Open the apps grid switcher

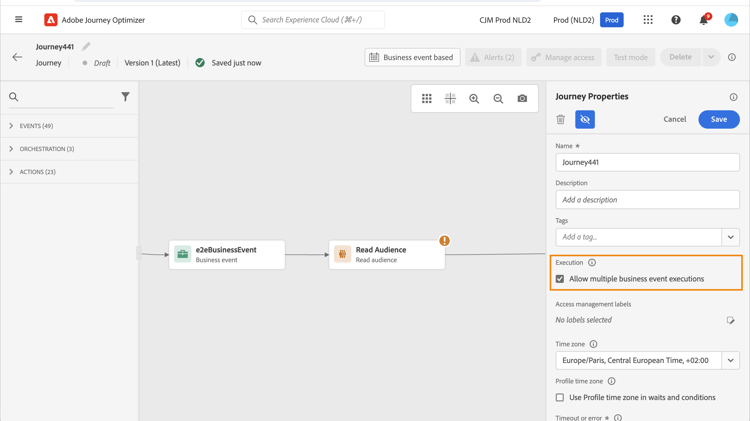point(648,20)
